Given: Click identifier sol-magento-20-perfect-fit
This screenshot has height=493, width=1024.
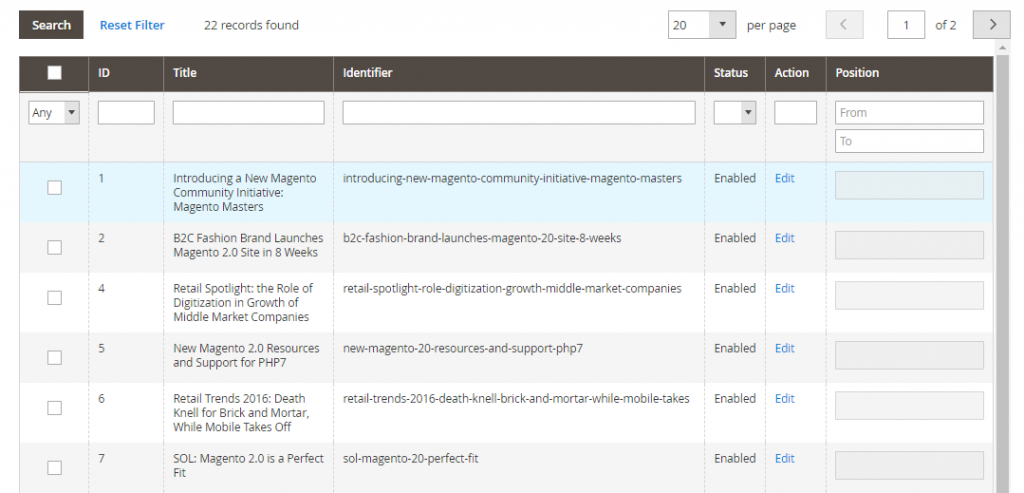Looking at the screenshot, I should click(411, 459).
